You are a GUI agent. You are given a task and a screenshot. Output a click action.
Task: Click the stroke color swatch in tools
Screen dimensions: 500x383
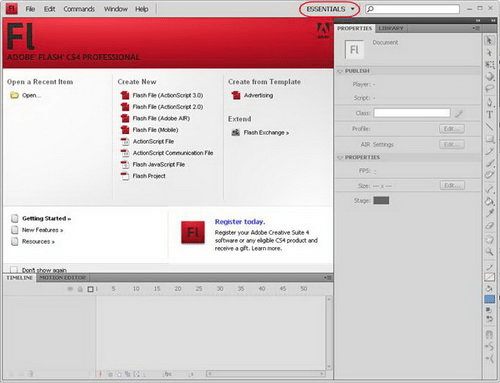(x=489, y=277)
